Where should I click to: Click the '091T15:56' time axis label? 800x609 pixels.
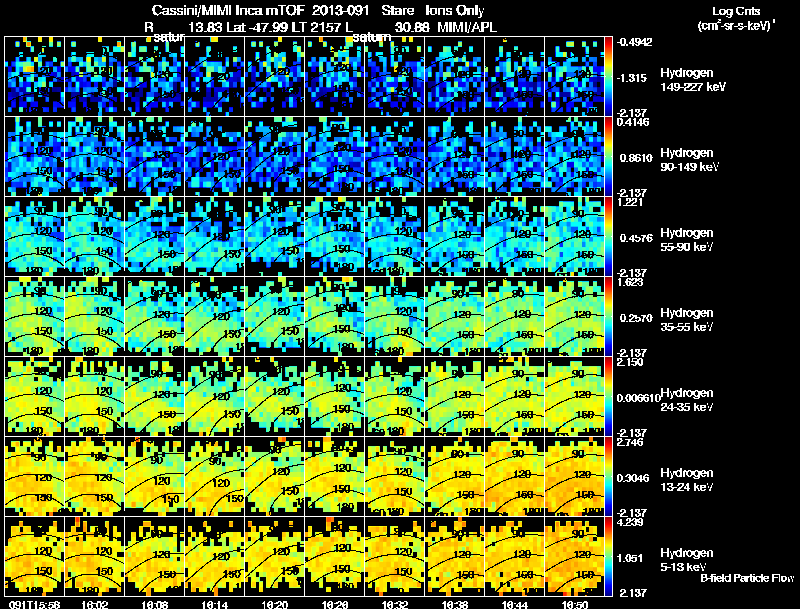[34, 605]
